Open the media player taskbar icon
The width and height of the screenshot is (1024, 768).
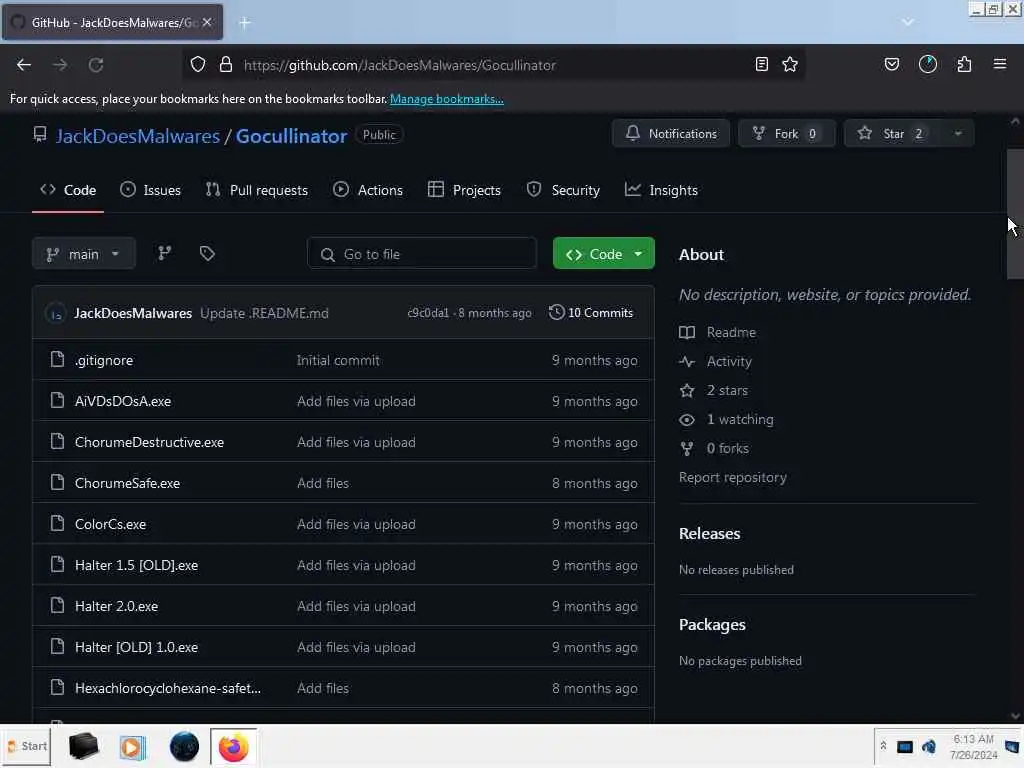click(x=133, y=746)
